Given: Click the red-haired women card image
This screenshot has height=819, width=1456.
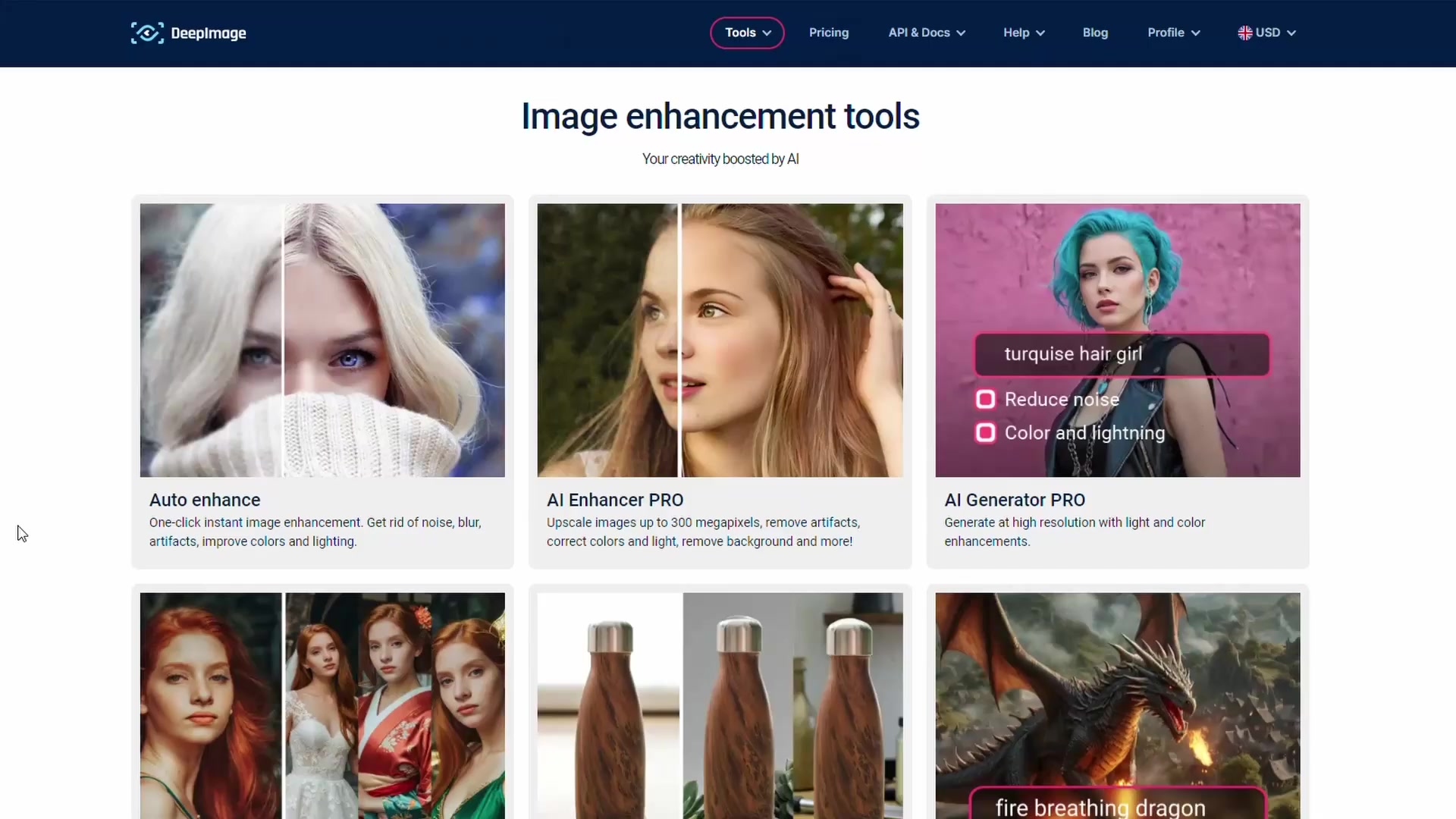Looking at the screenshot, I should [x=322, y=705].
